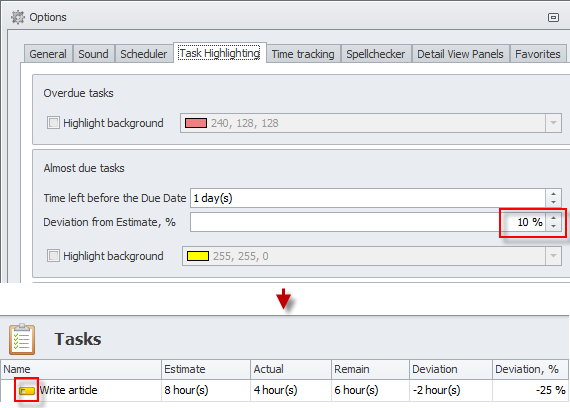Screen dimensions: 570x408
Task: Switch to the General tab
Action: [48, 54]
